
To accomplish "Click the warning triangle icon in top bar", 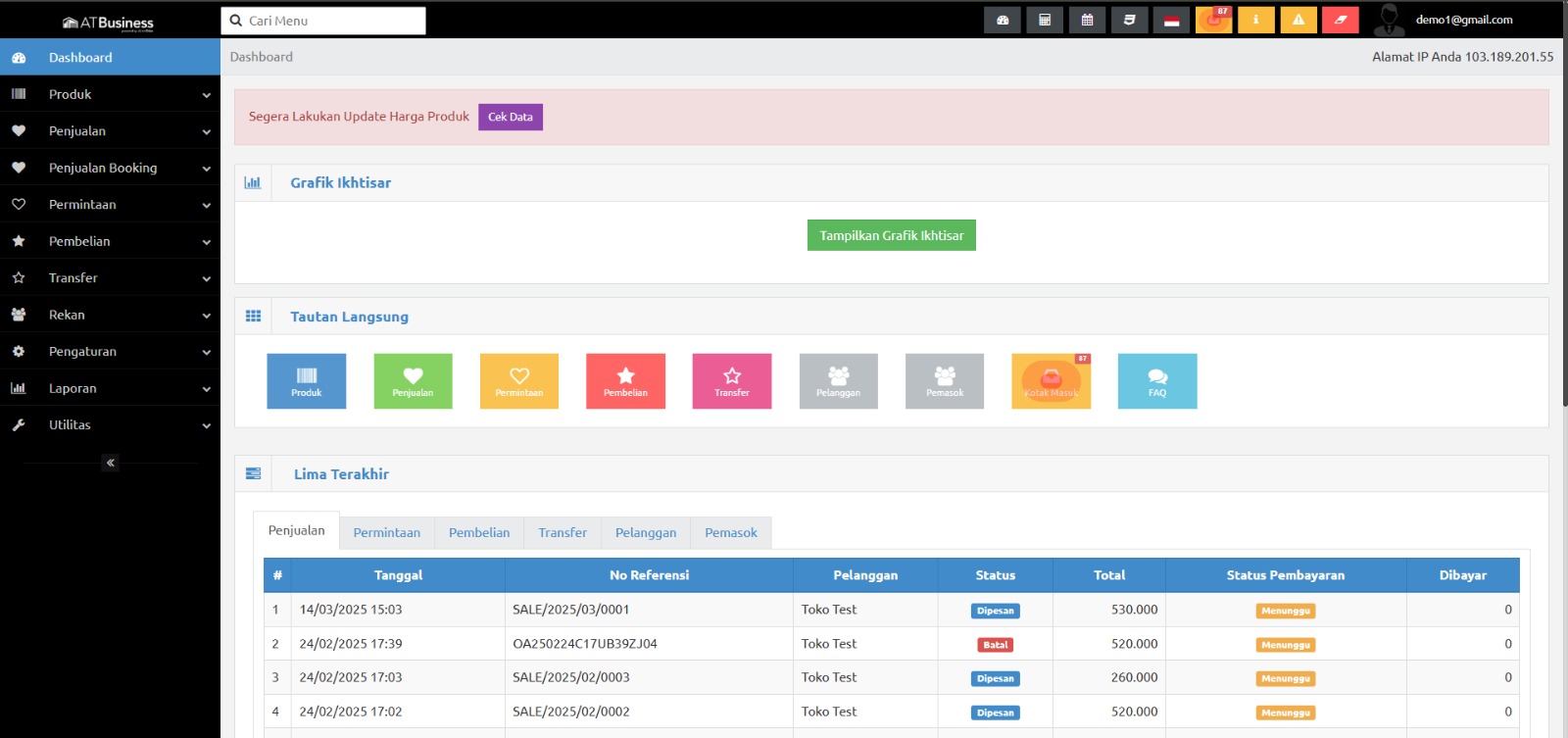I will click(x=1298, y=20).
